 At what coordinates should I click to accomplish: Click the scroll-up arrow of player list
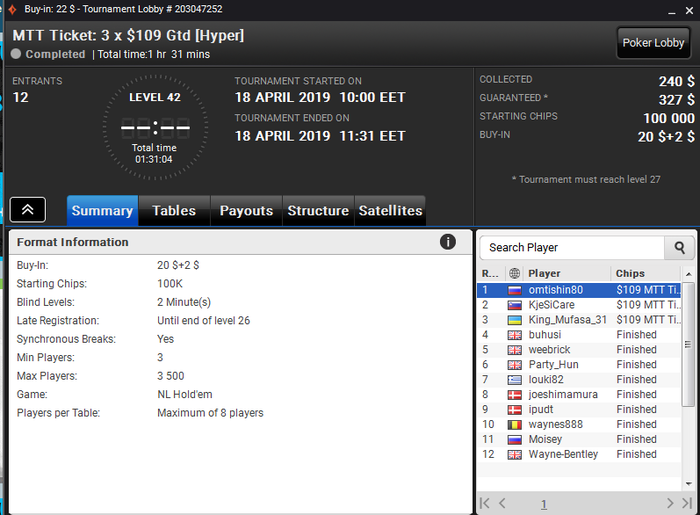click(688, 274)
